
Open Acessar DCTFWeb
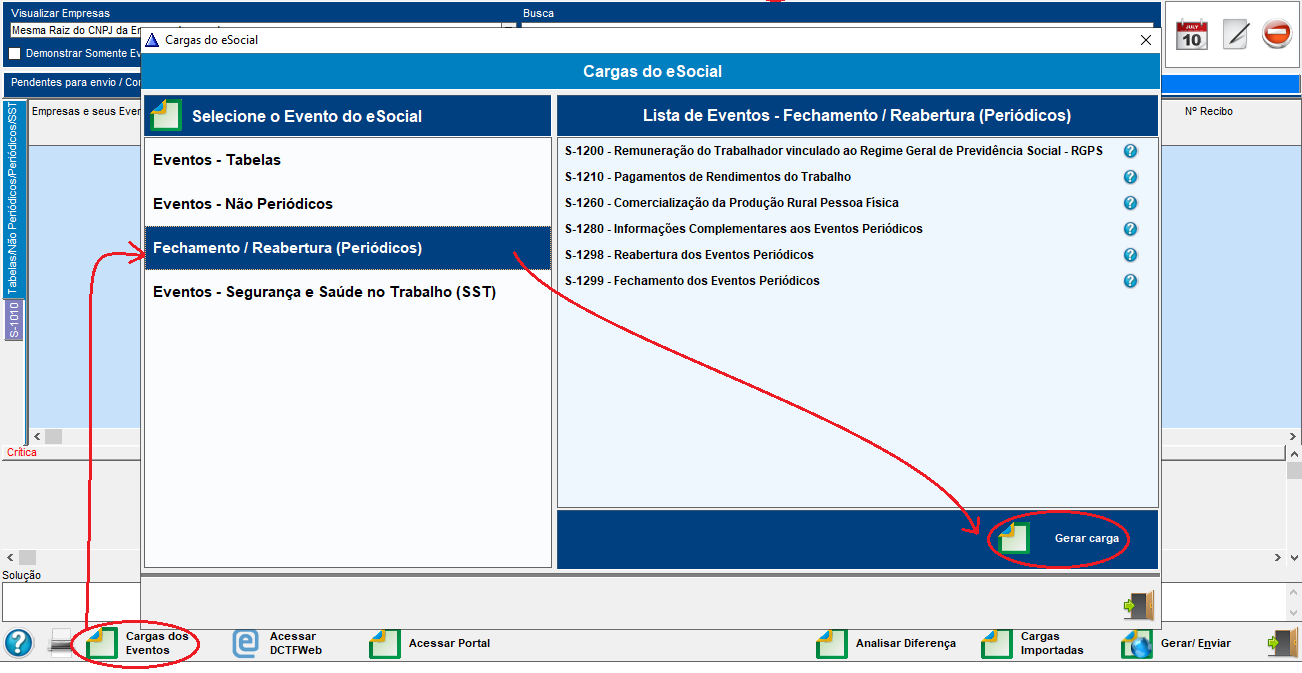[276, 643]
